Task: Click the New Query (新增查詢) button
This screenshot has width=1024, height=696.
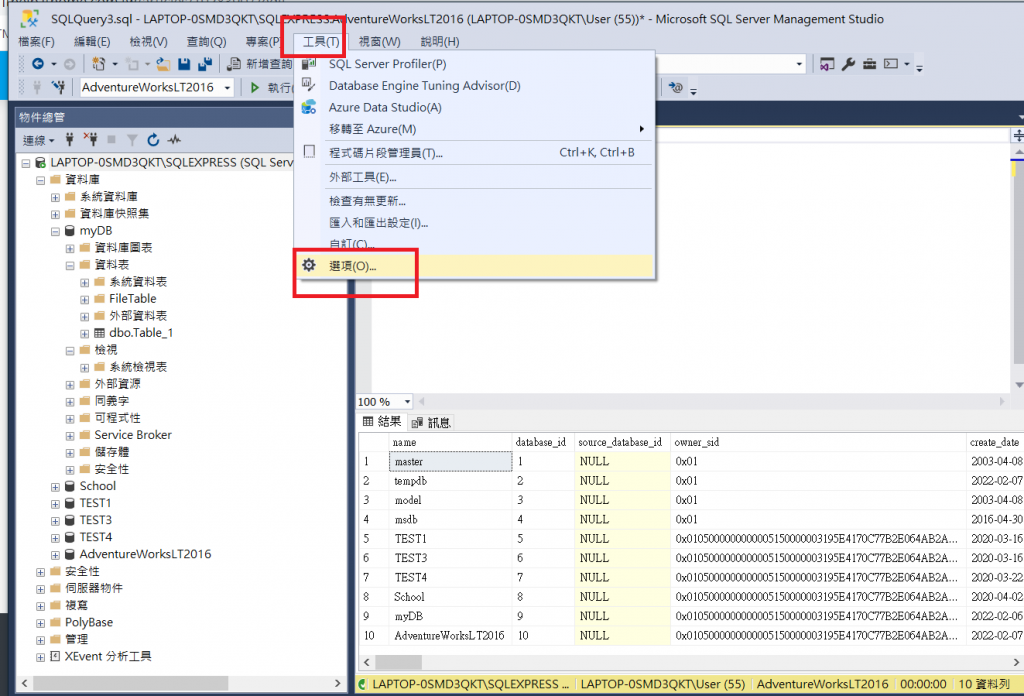Action: point(260,64)
